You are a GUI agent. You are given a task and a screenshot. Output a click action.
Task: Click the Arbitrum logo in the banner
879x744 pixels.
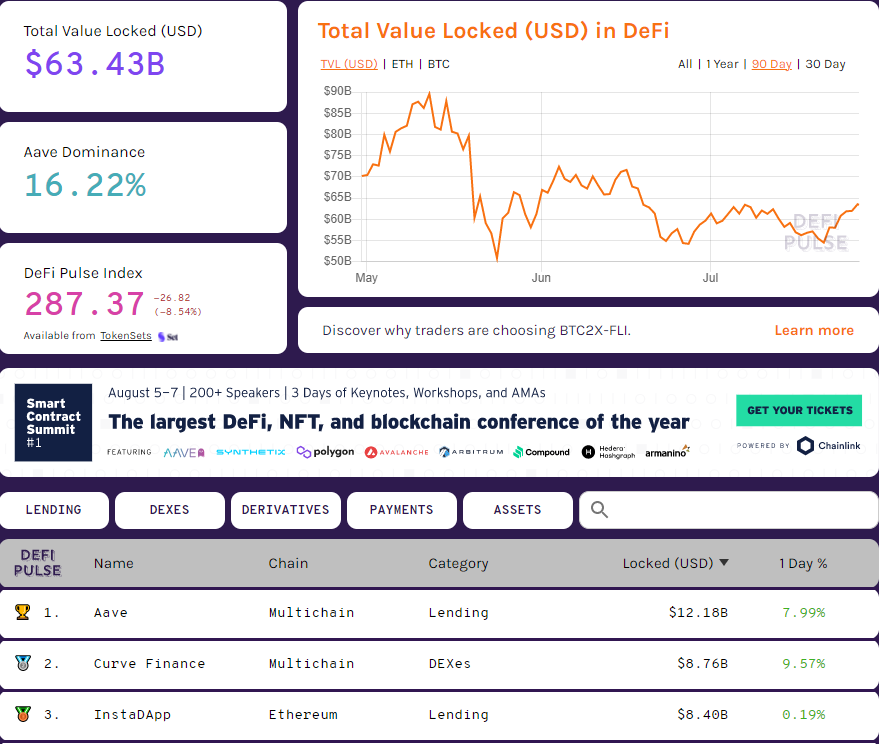click(471, 452)
